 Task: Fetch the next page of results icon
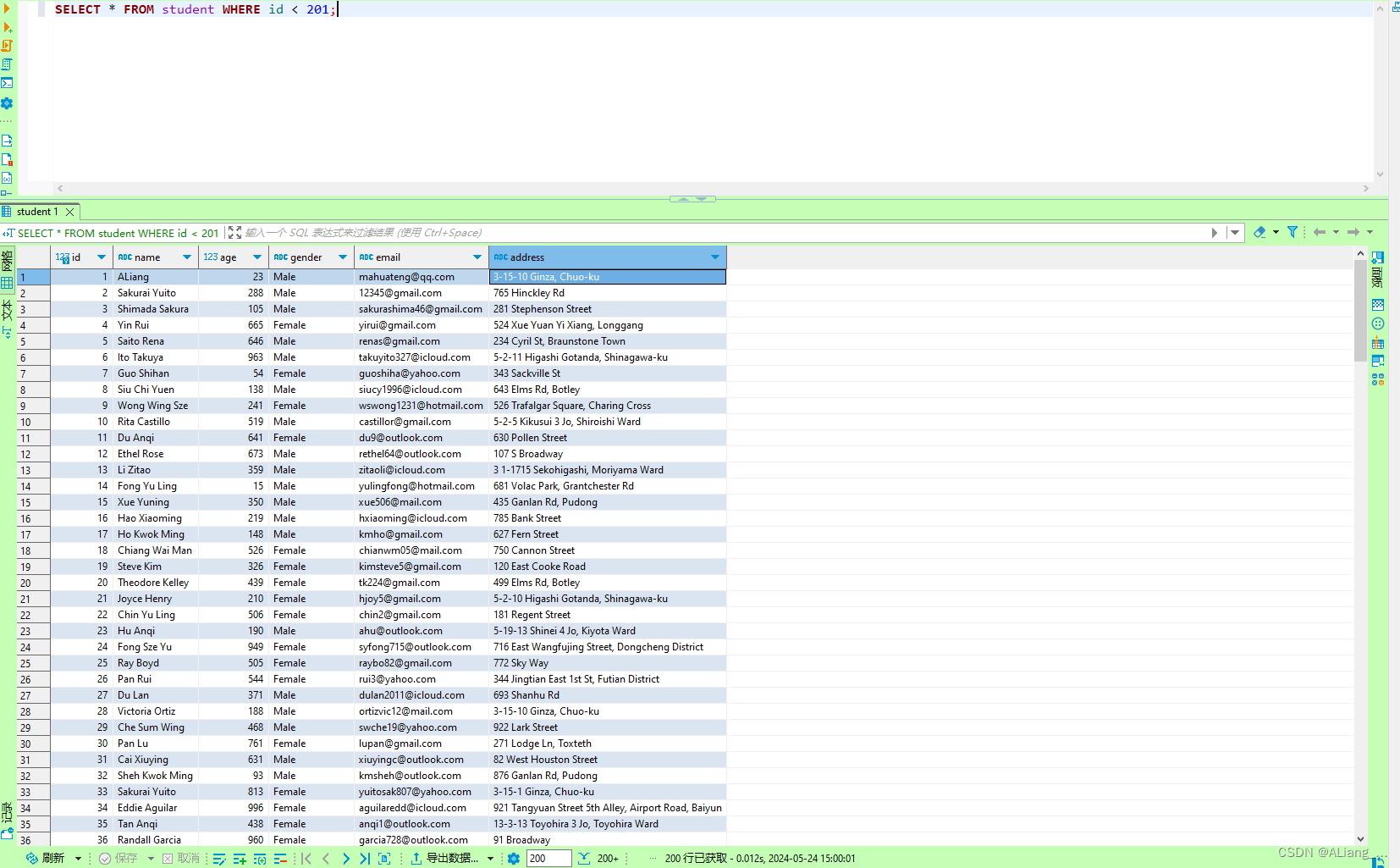point(584,859)
